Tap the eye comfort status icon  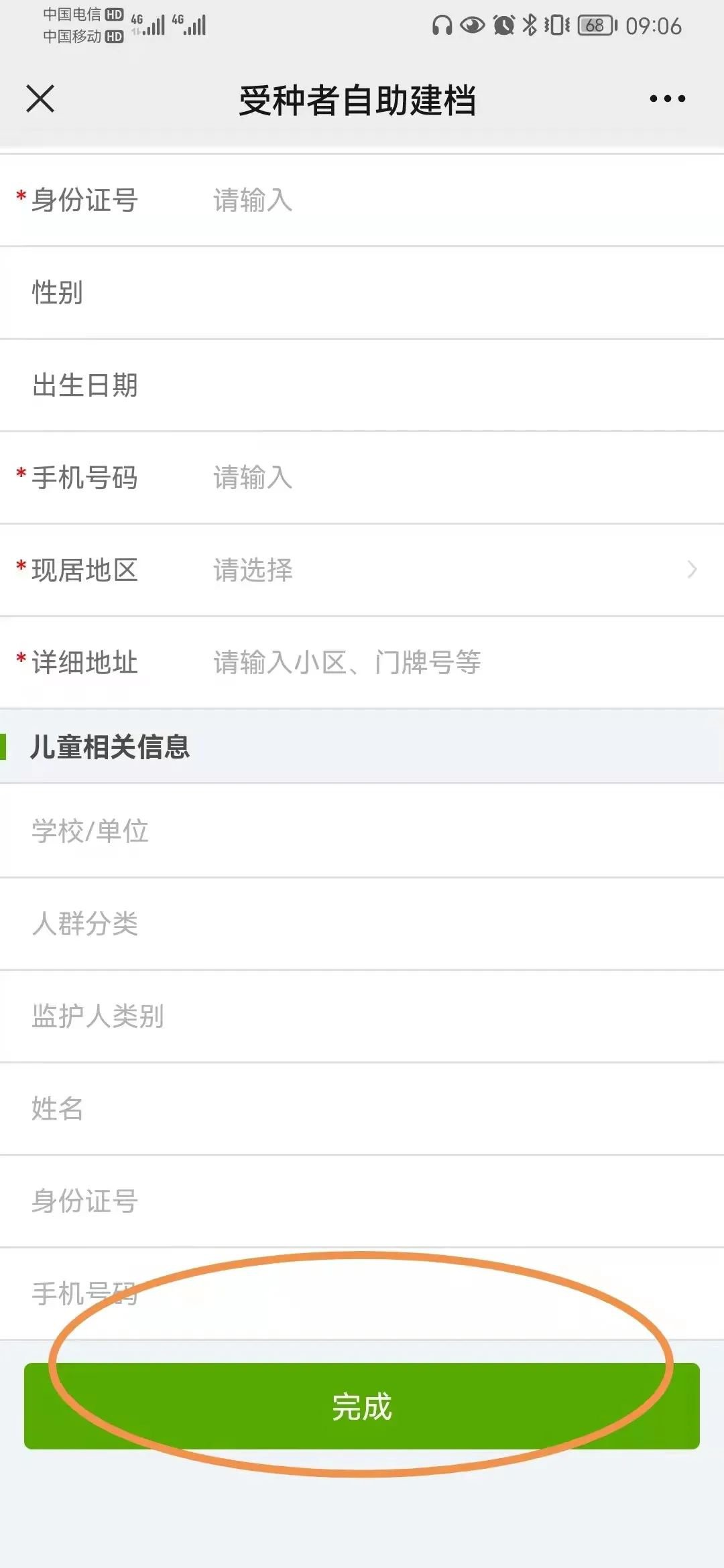(x=472, y=25)
